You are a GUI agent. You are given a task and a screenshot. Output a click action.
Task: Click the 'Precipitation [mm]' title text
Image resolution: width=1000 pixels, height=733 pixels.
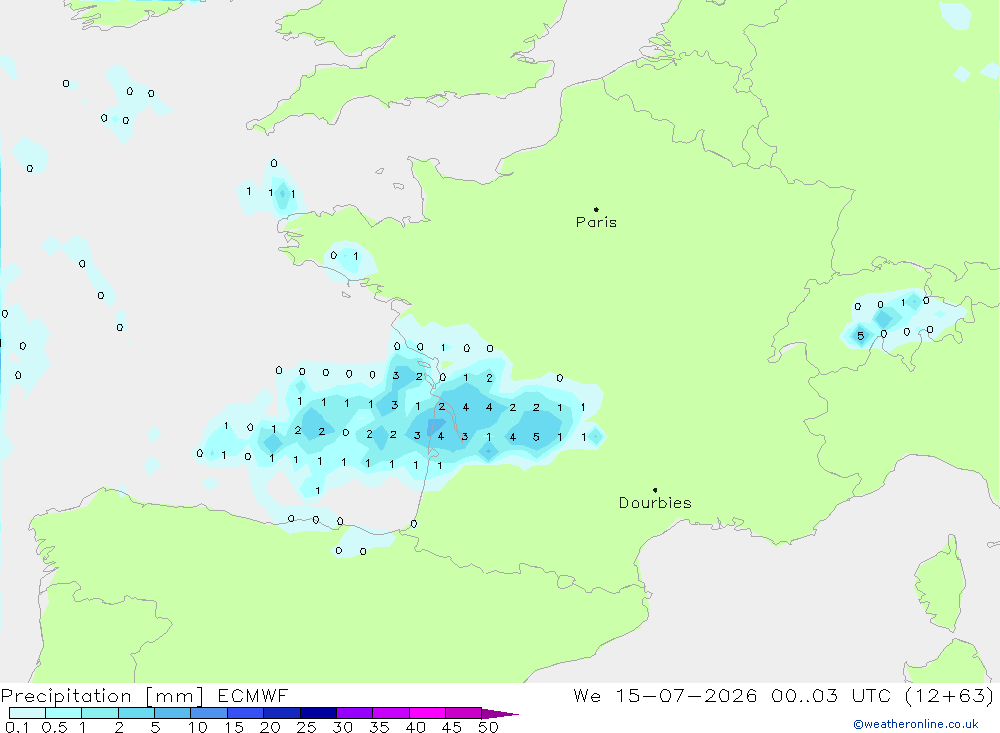[x=102, y=696]
